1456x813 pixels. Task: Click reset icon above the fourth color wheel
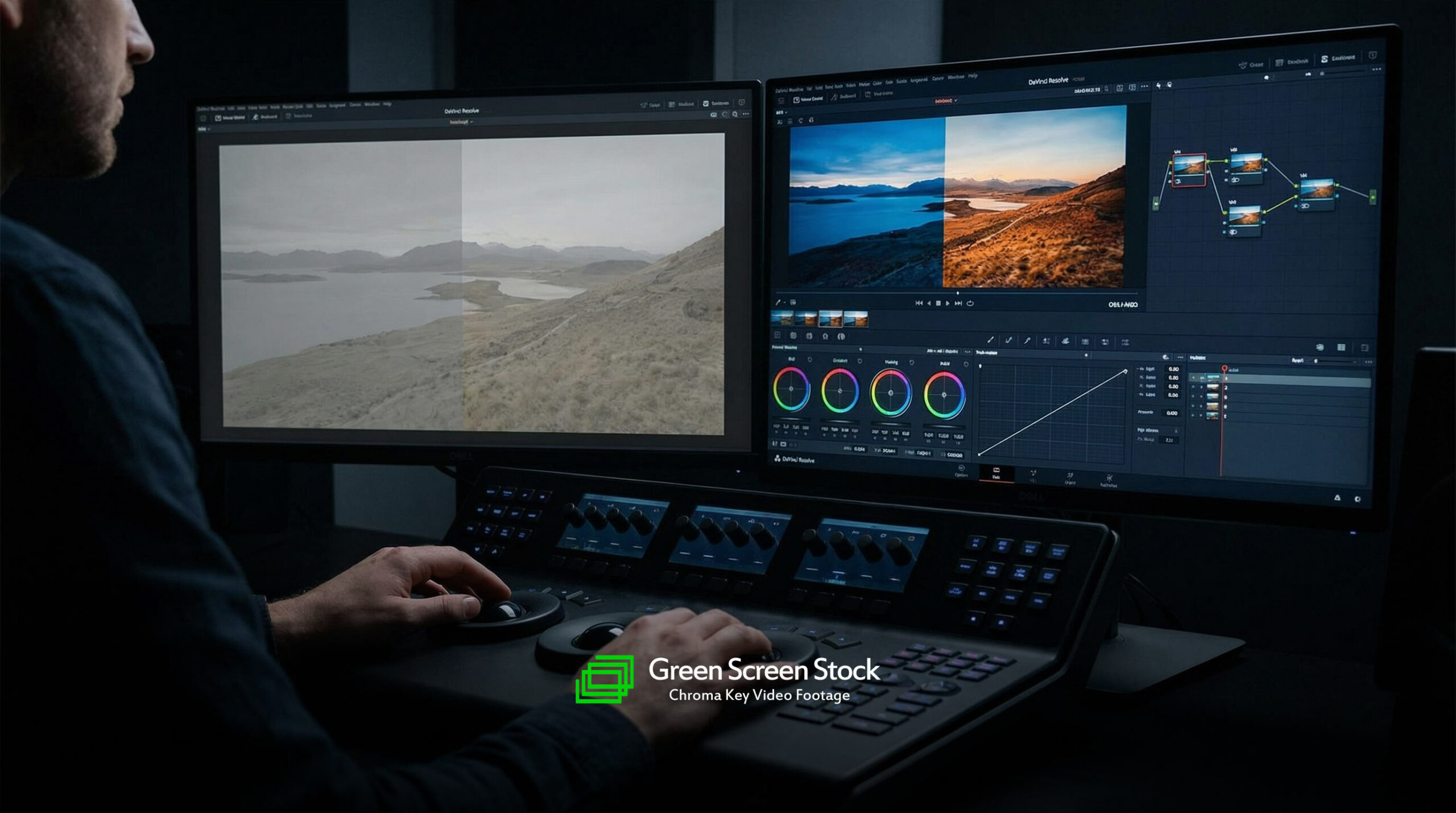coord(966,364)
